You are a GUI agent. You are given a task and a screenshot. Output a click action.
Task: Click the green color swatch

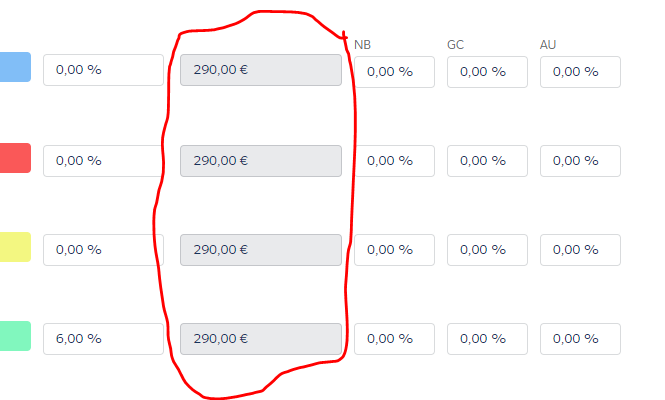click(x=15, y=336)
